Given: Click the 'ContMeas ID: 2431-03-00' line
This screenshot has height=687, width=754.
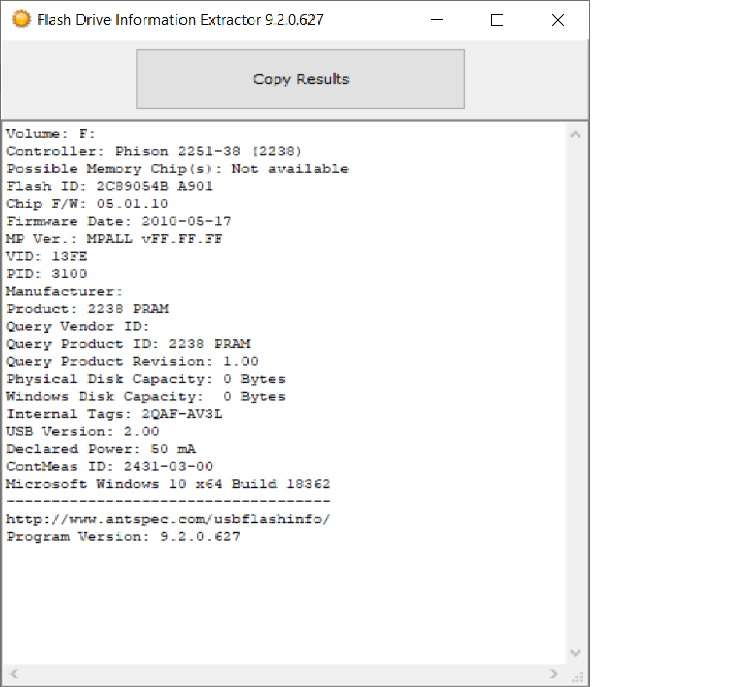Looking at the screenshot, I should tap(109, 466).
